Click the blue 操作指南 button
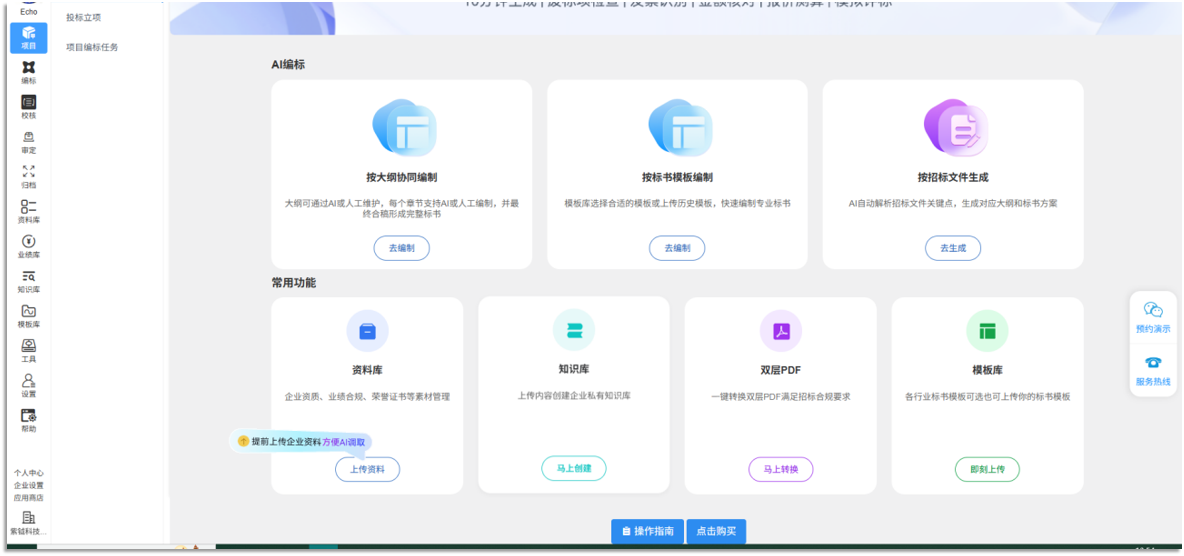 click(646, 531)
